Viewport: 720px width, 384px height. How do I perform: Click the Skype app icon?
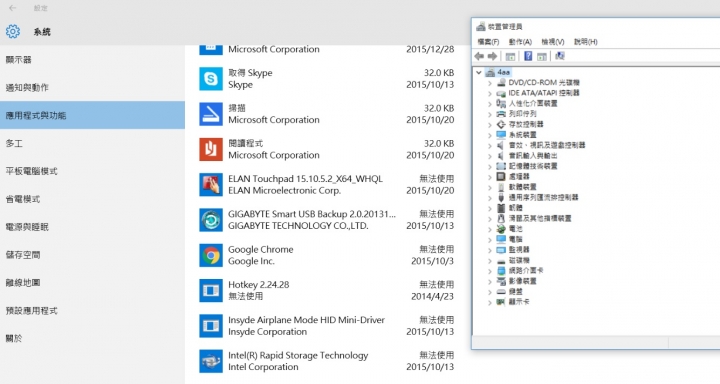click(211, 79)
